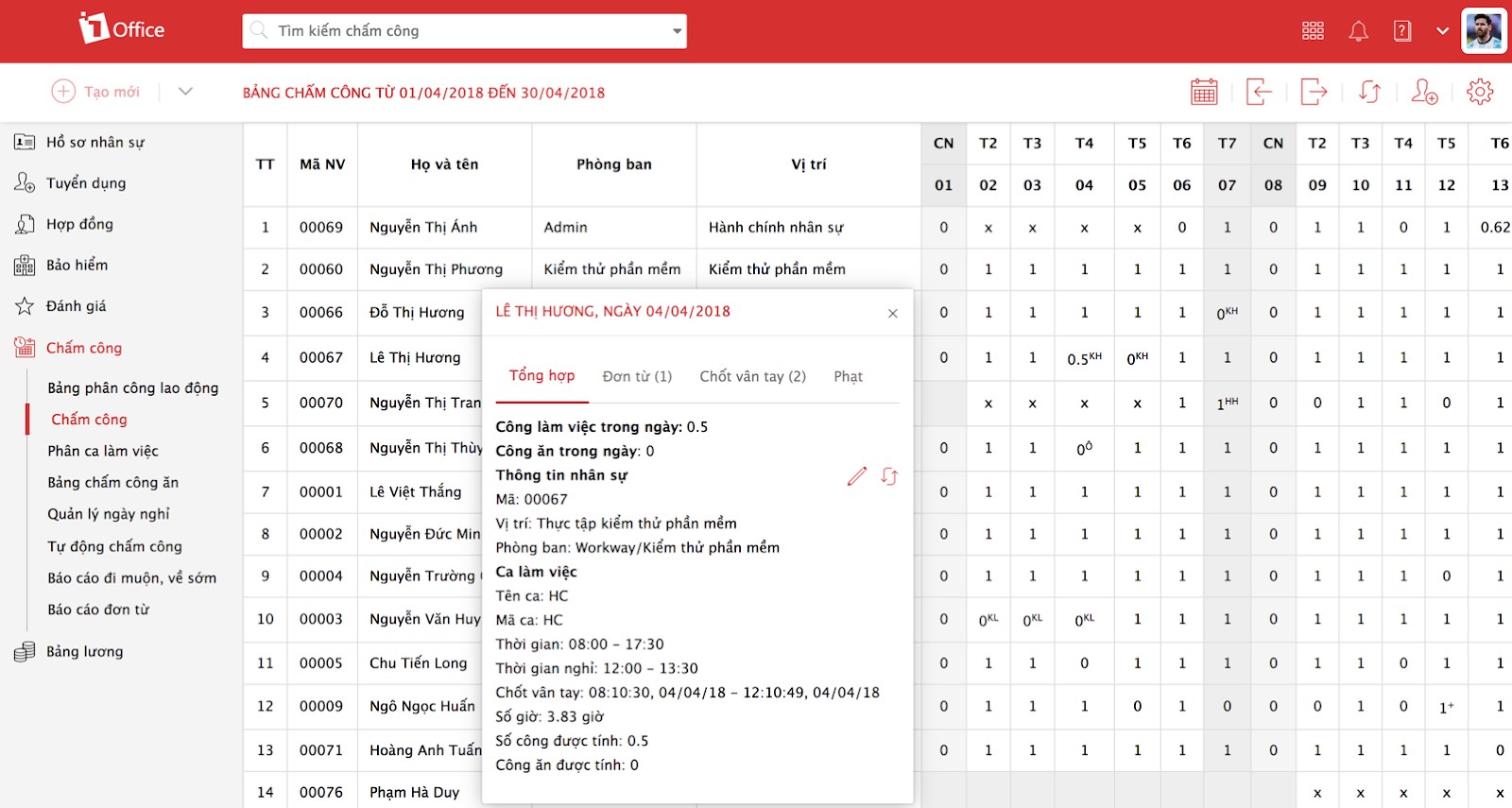Open Đánh giá in sidebar

[76, 306]
